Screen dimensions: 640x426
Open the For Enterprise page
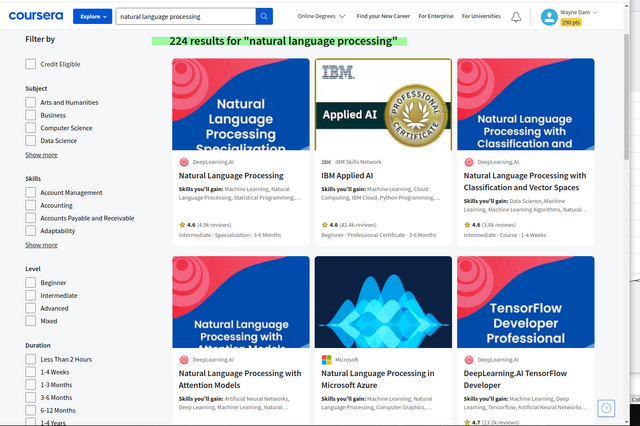pos(436,16)
